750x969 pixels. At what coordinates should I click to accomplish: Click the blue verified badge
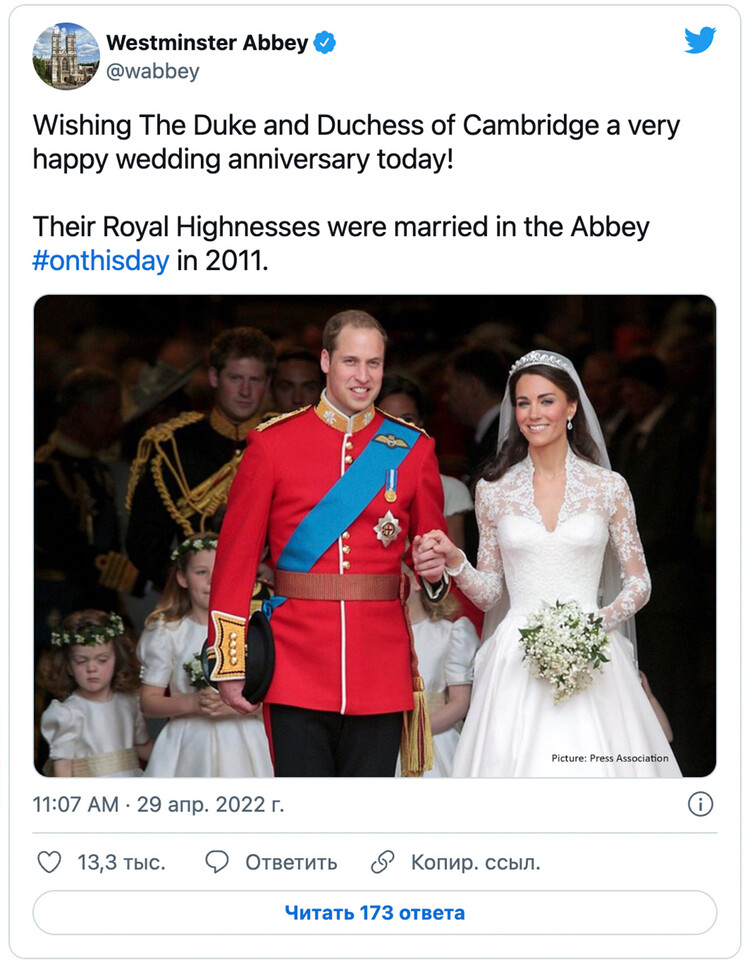click(325, 43)
